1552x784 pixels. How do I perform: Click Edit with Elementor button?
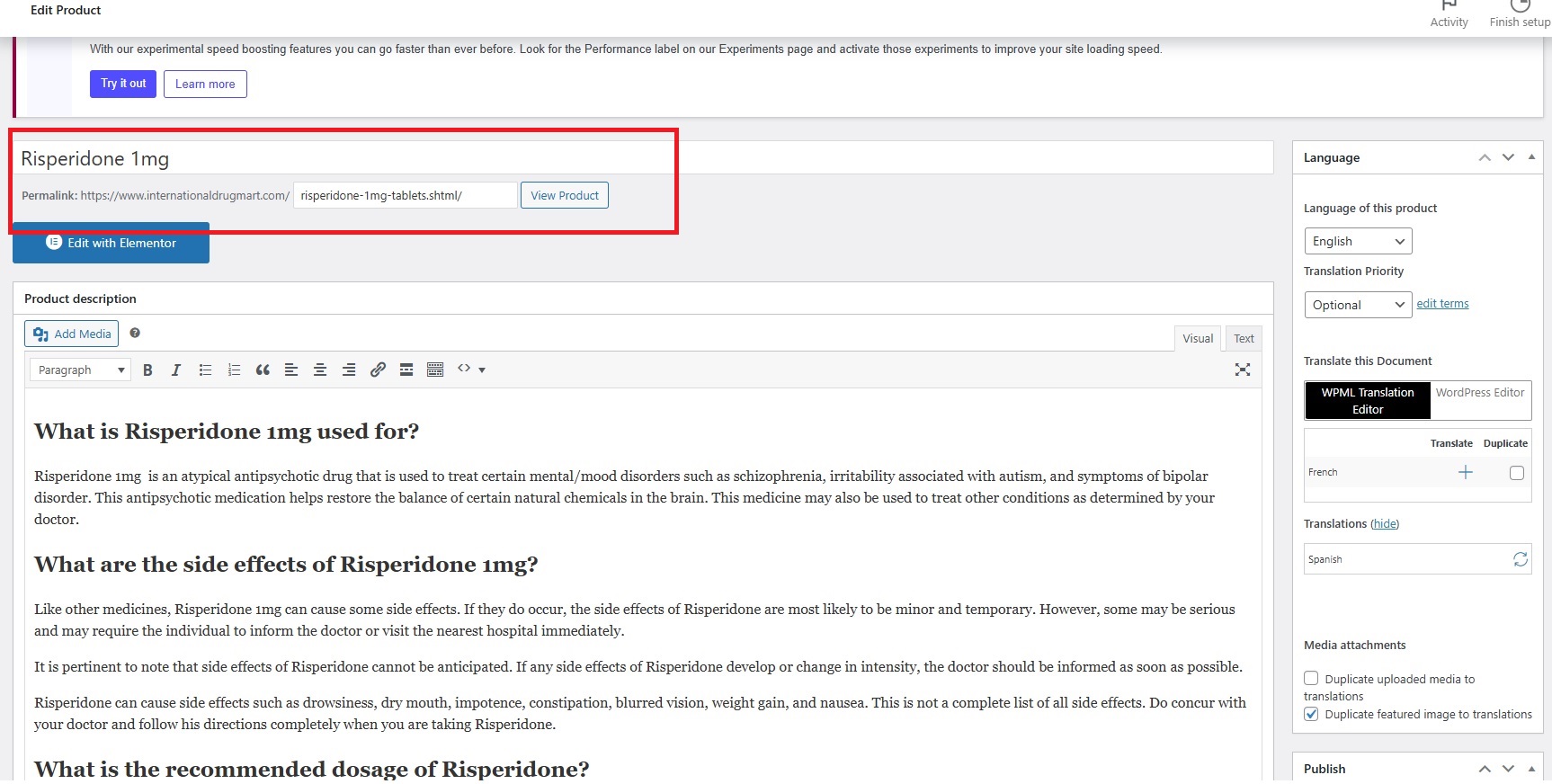tap(111, 243)
